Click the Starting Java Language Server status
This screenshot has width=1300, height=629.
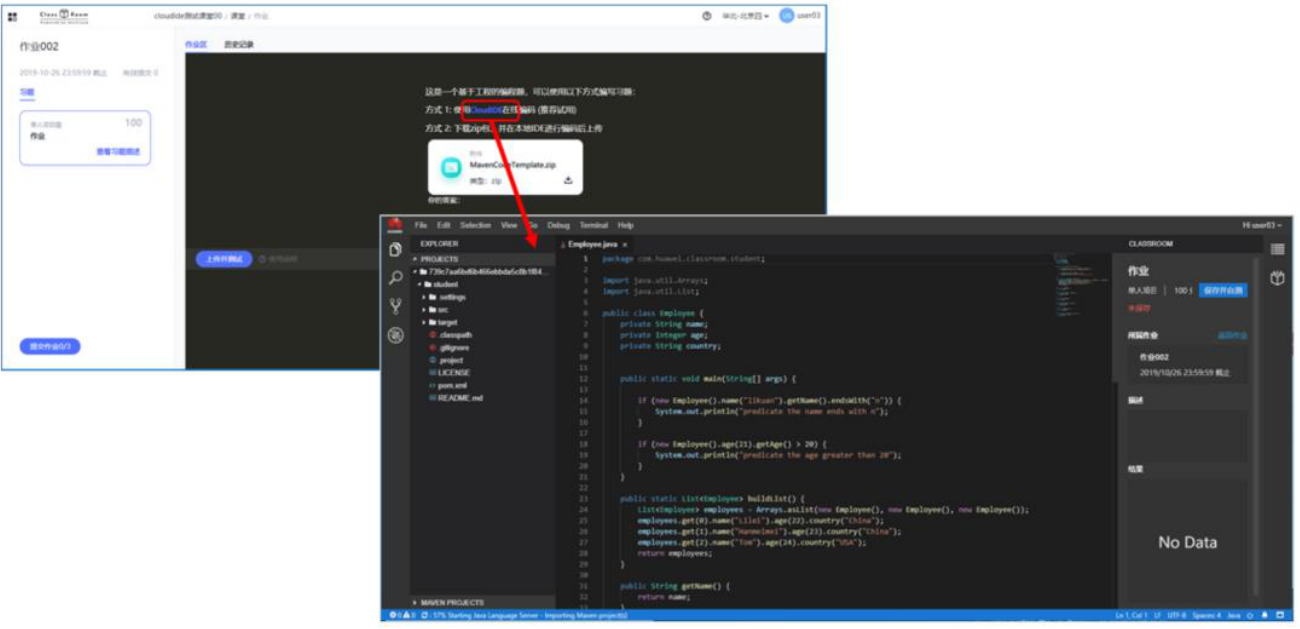525,614
